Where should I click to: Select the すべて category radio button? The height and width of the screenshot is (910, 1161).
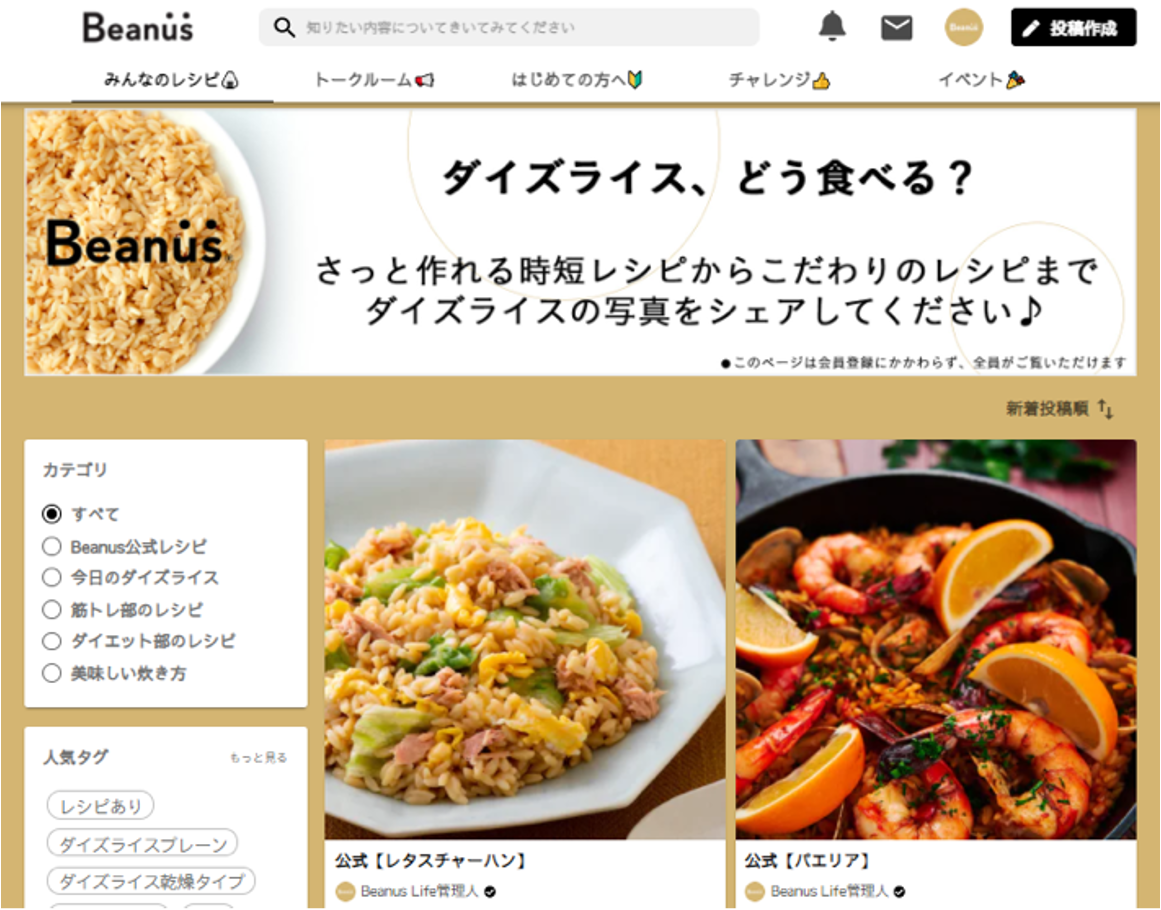51,513
